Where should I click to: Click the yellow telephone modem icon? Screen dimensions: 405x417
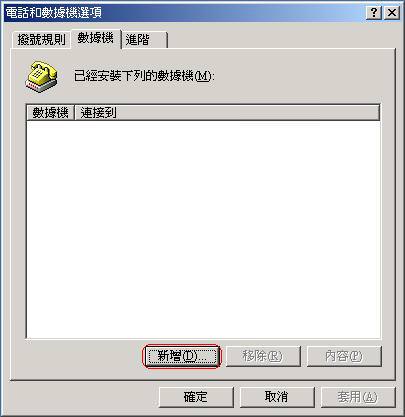tap(41, 77)
